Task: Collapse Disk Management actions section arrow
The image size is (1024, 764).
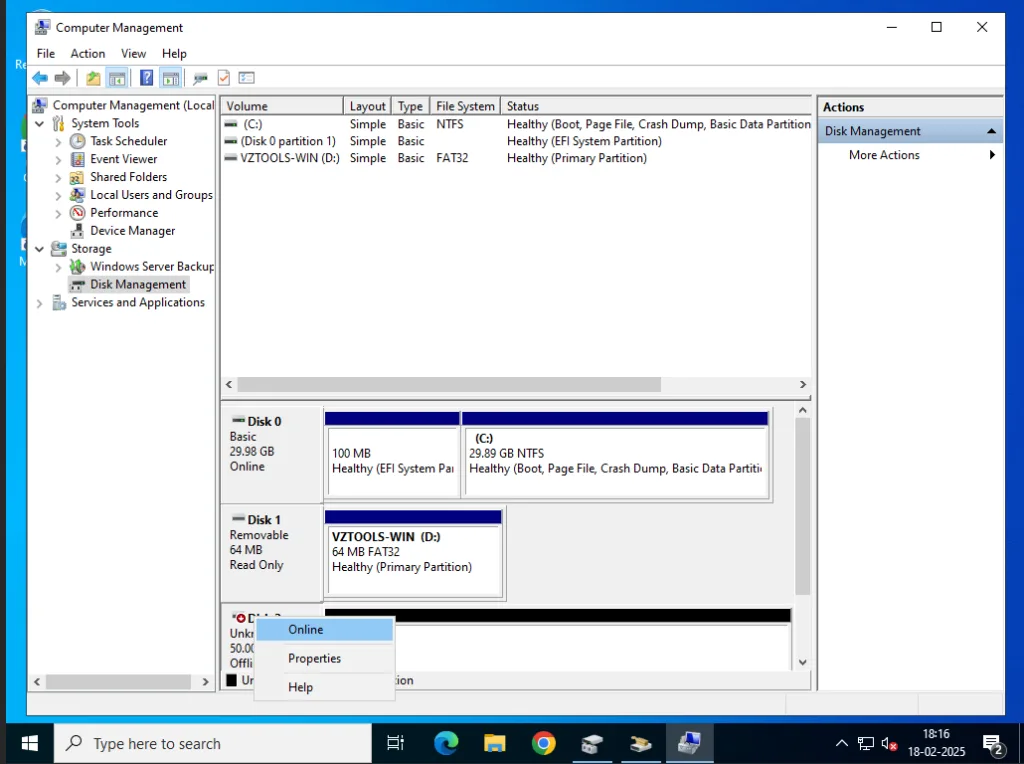Action: tap(991, 131)
